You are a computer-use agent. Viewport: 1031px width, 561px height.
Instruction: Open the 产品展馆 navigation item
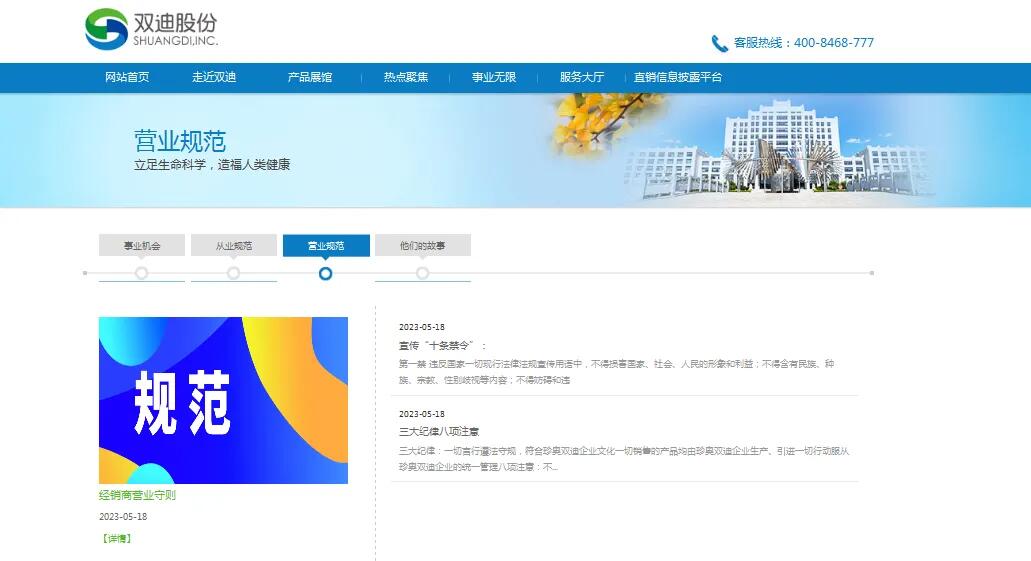pos(310,77)
